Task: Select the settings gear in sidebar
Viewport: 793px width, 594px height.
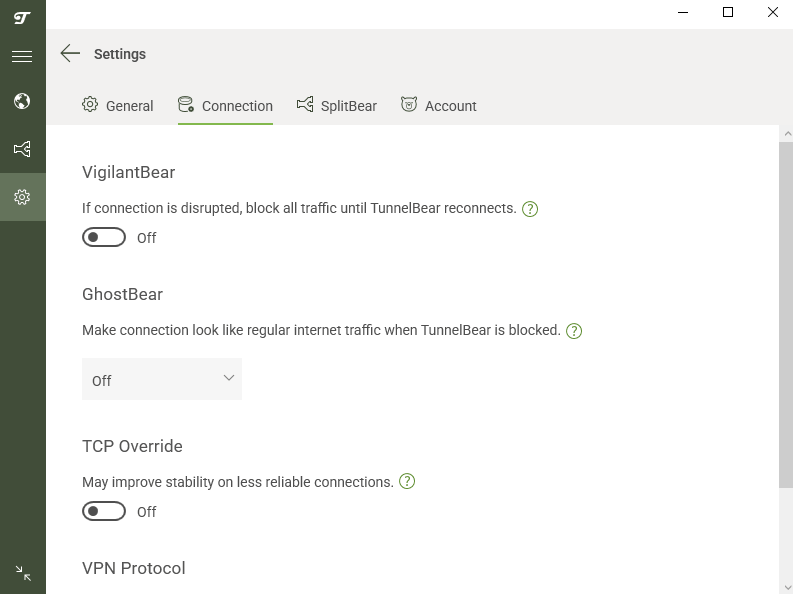Action: click(22, 197)
